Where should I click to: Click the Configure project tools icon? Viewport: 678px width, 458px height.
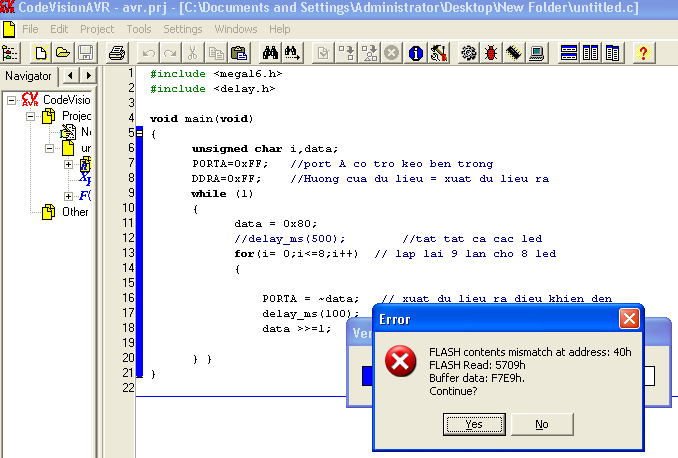pyautogui.click(x=438, y=53)
